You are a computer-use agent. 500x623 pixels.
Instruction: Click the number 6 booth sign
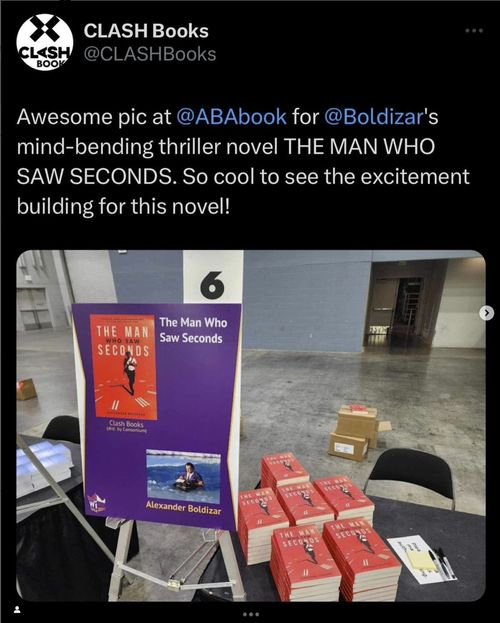[x=213, y=284]
